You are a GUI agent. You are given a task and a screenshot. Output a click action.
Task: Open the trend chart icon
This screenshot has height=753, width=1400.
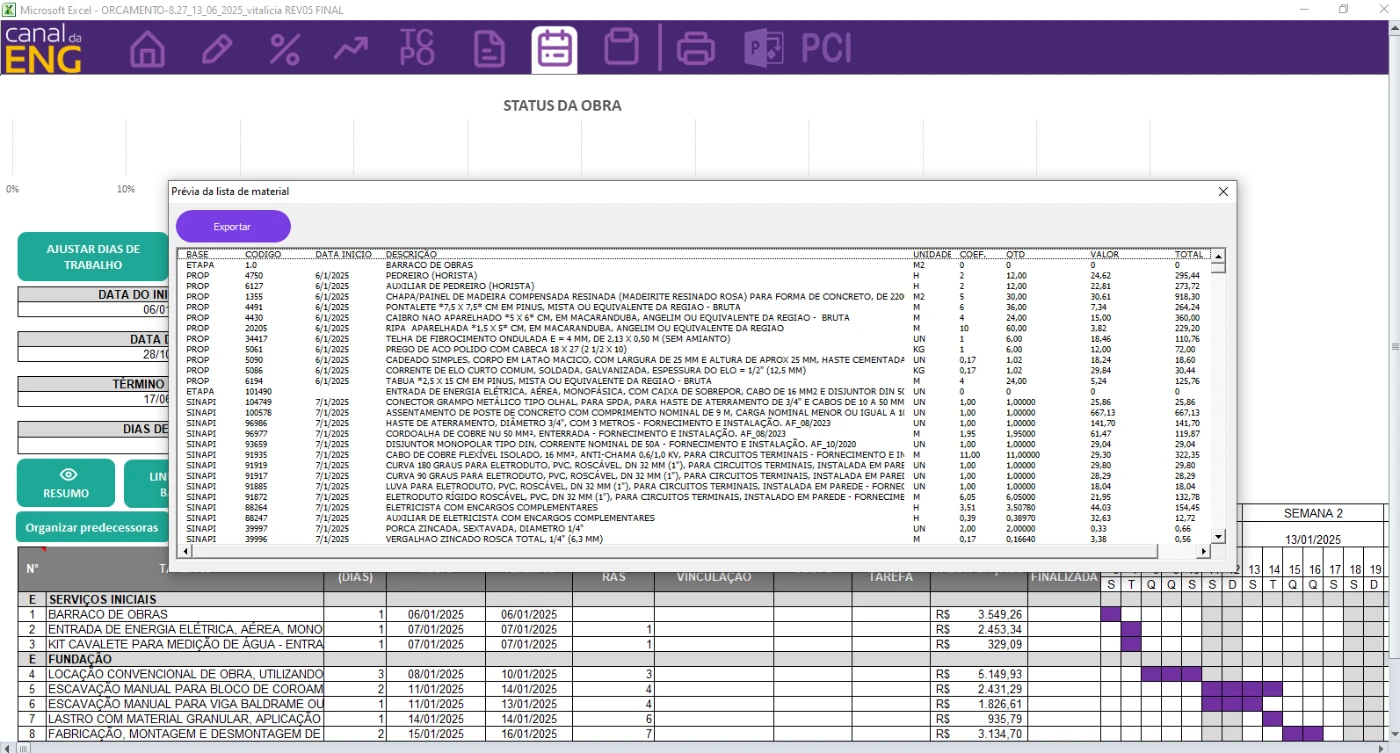pyautogui.click(x=351, y=49)
